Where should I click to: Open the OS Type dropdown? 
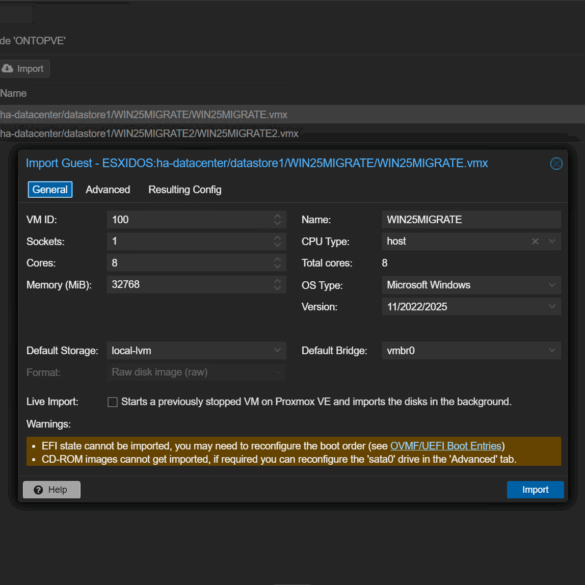point(471,285)
